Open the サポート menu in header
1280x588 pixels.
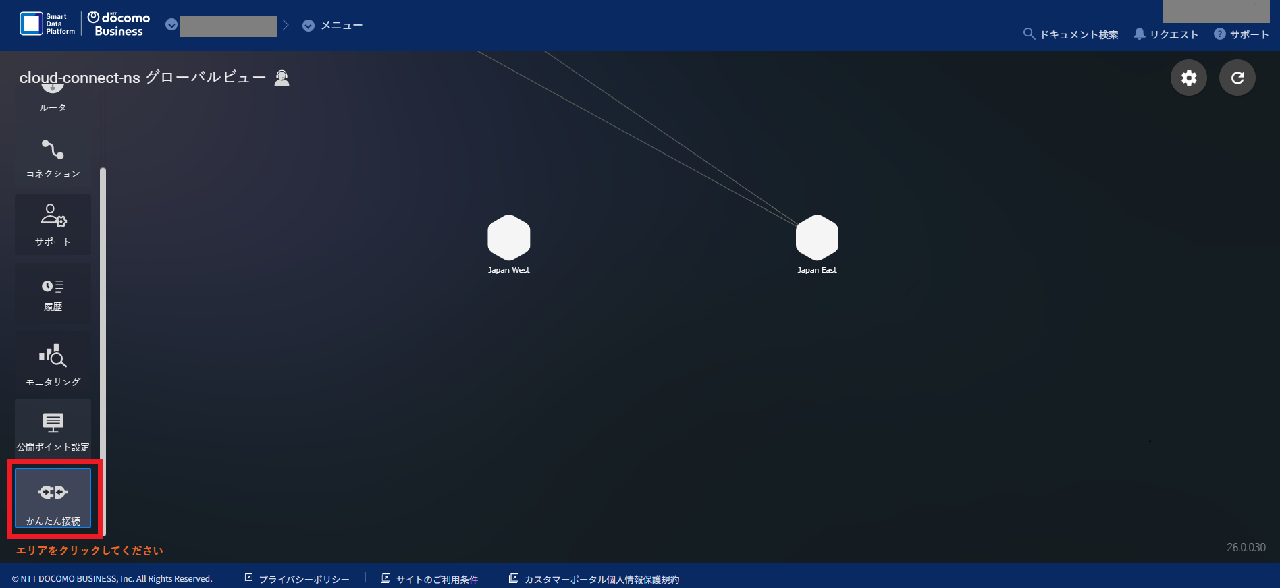1242,34
